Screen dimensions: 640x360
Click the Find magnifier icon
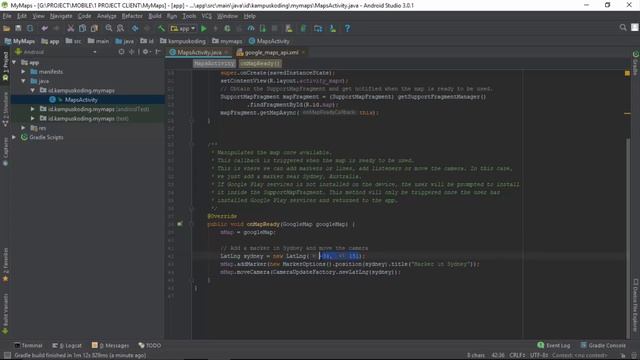[x=109, y=28]
